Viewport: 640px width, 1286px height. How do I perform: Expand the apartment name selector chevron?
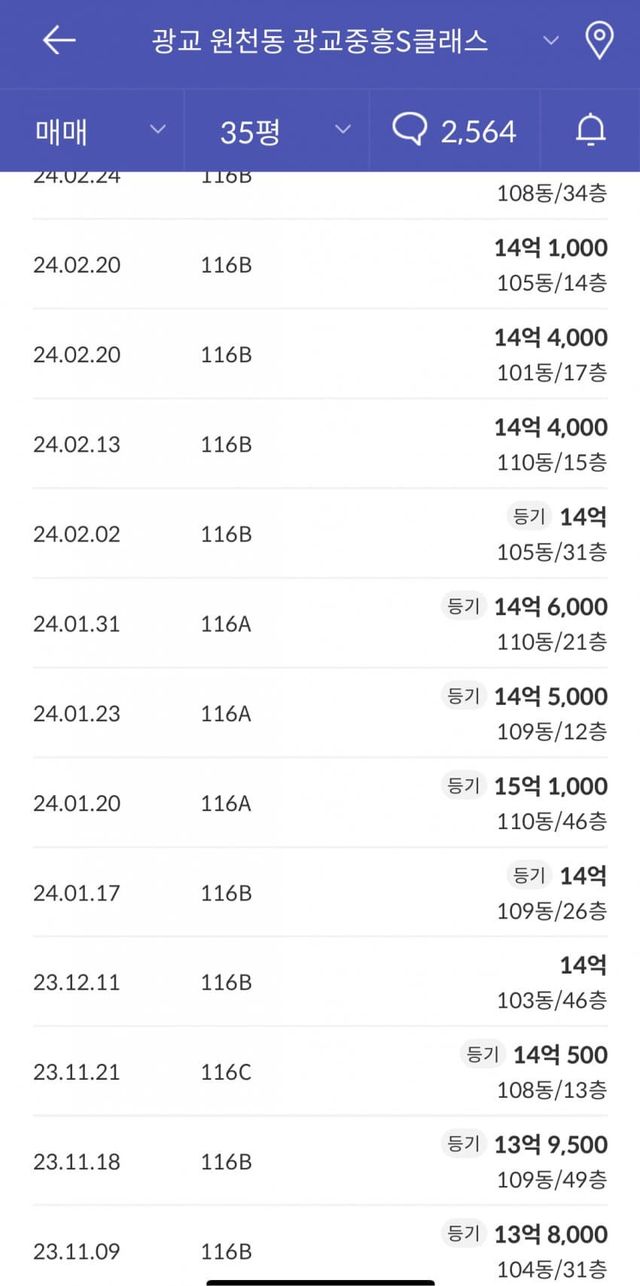(x=550, y=40)
